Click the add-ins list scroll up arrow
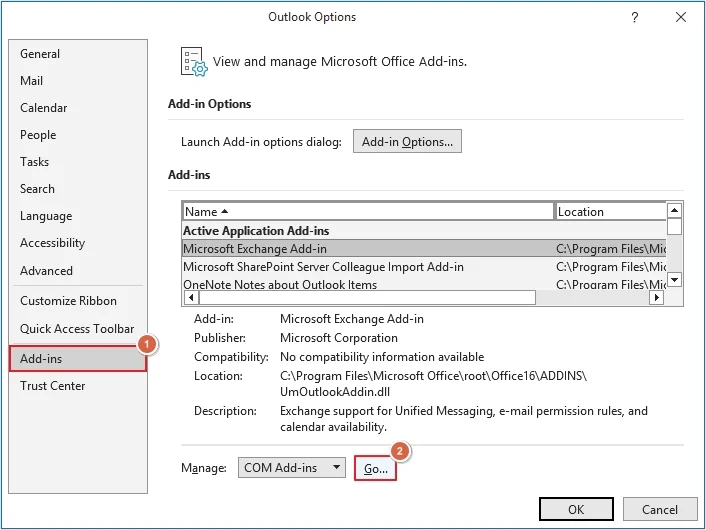The image size is (706, 530). tap(674, 210)
